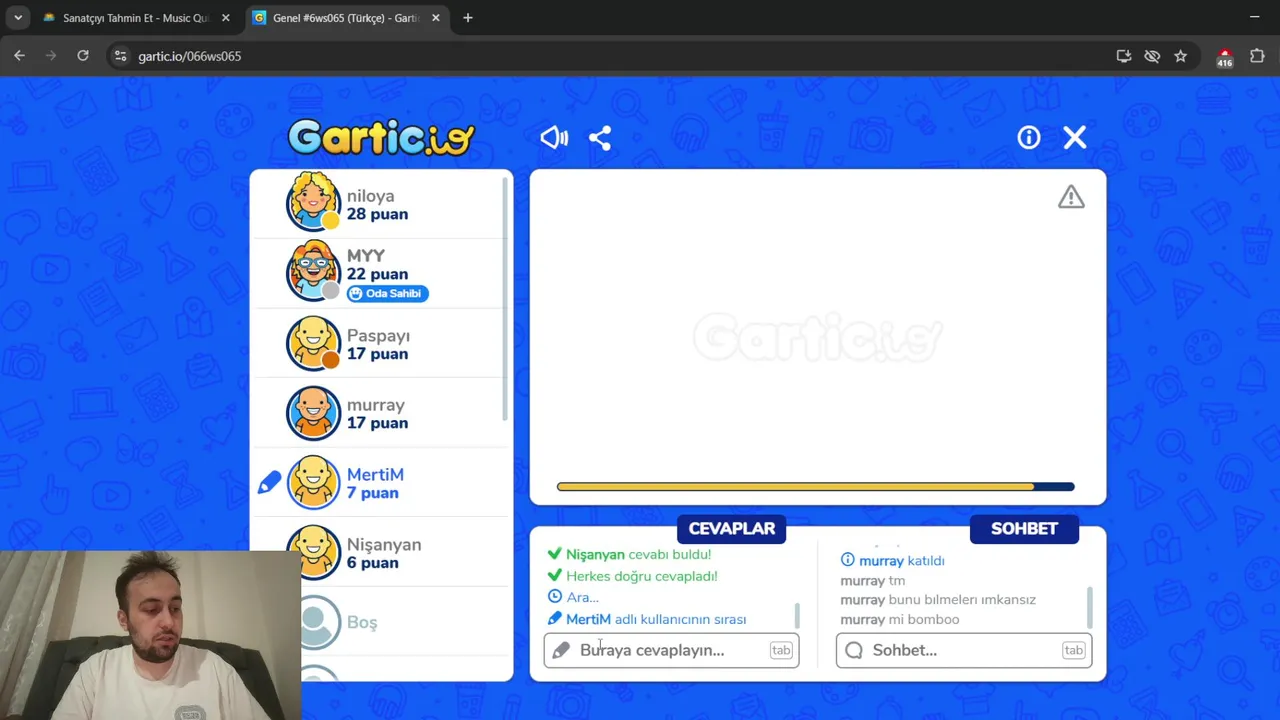Click Nişanyan's player avatar

click(x=314, y=552)
